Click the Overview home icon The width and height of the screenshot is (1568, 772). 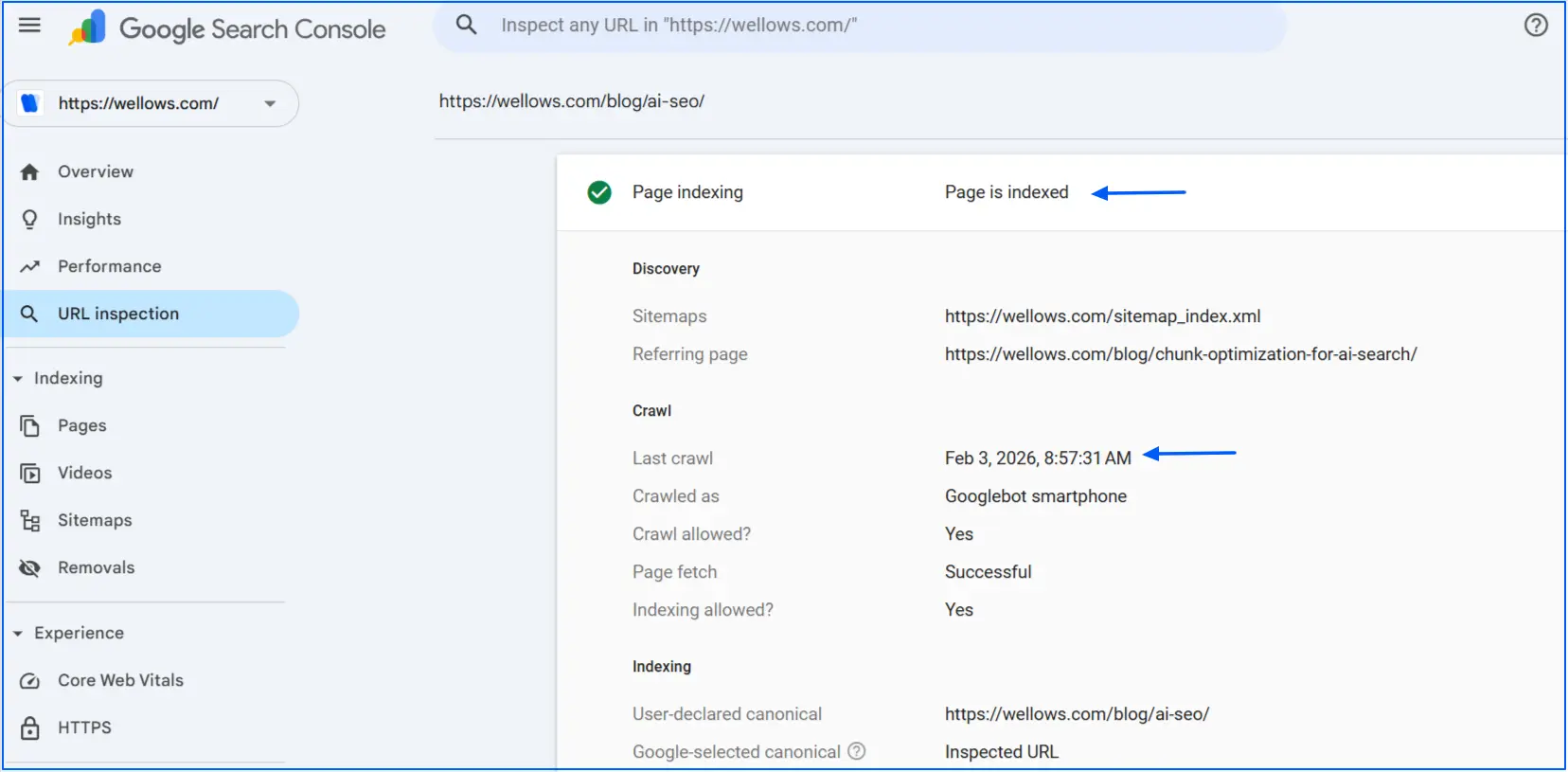click(29, 172)
